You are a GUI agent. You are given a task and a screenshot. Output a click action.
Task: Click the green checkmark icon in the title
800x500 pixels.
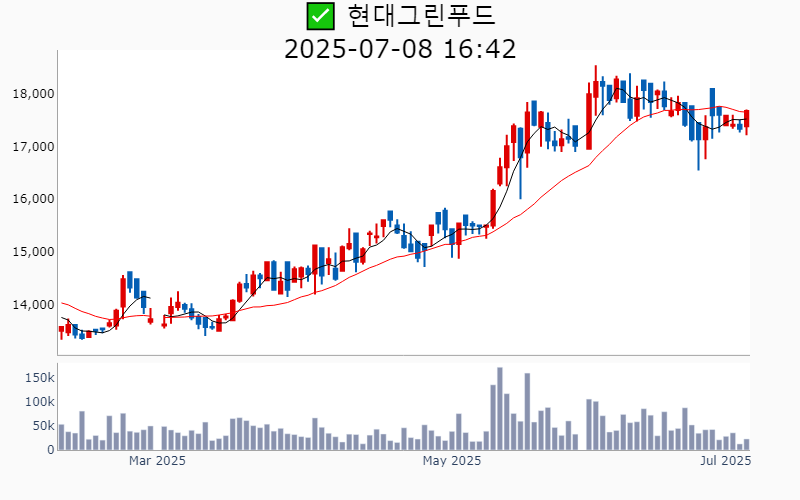(x=320, y=16)
